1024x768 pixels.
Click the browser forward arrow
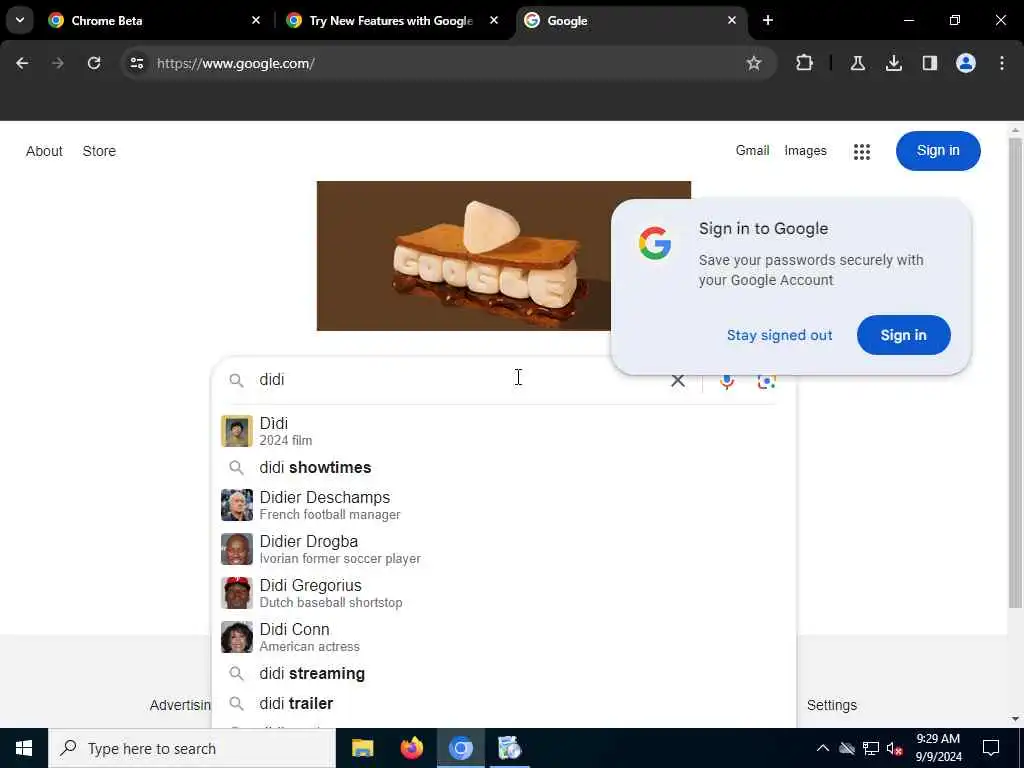click(57, 63)
